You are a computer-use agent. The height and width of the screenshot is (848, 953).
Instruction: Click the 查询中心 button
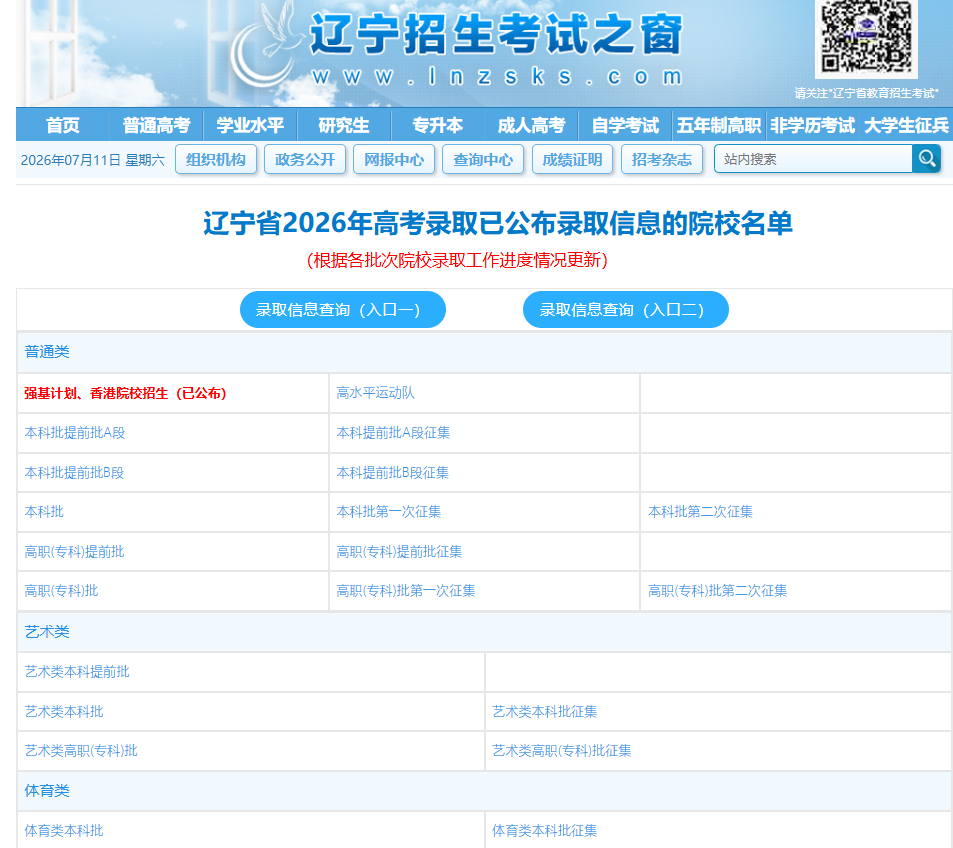483,159
